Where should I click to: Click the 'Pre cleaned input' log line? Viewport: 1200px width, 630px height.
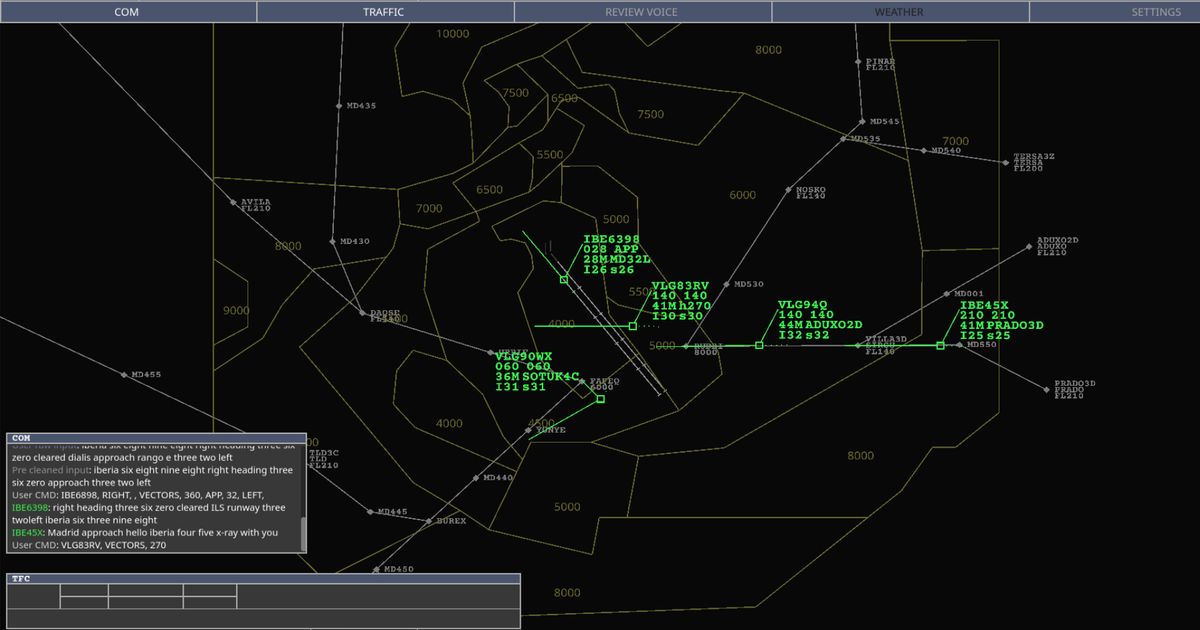tap(152, 476)
